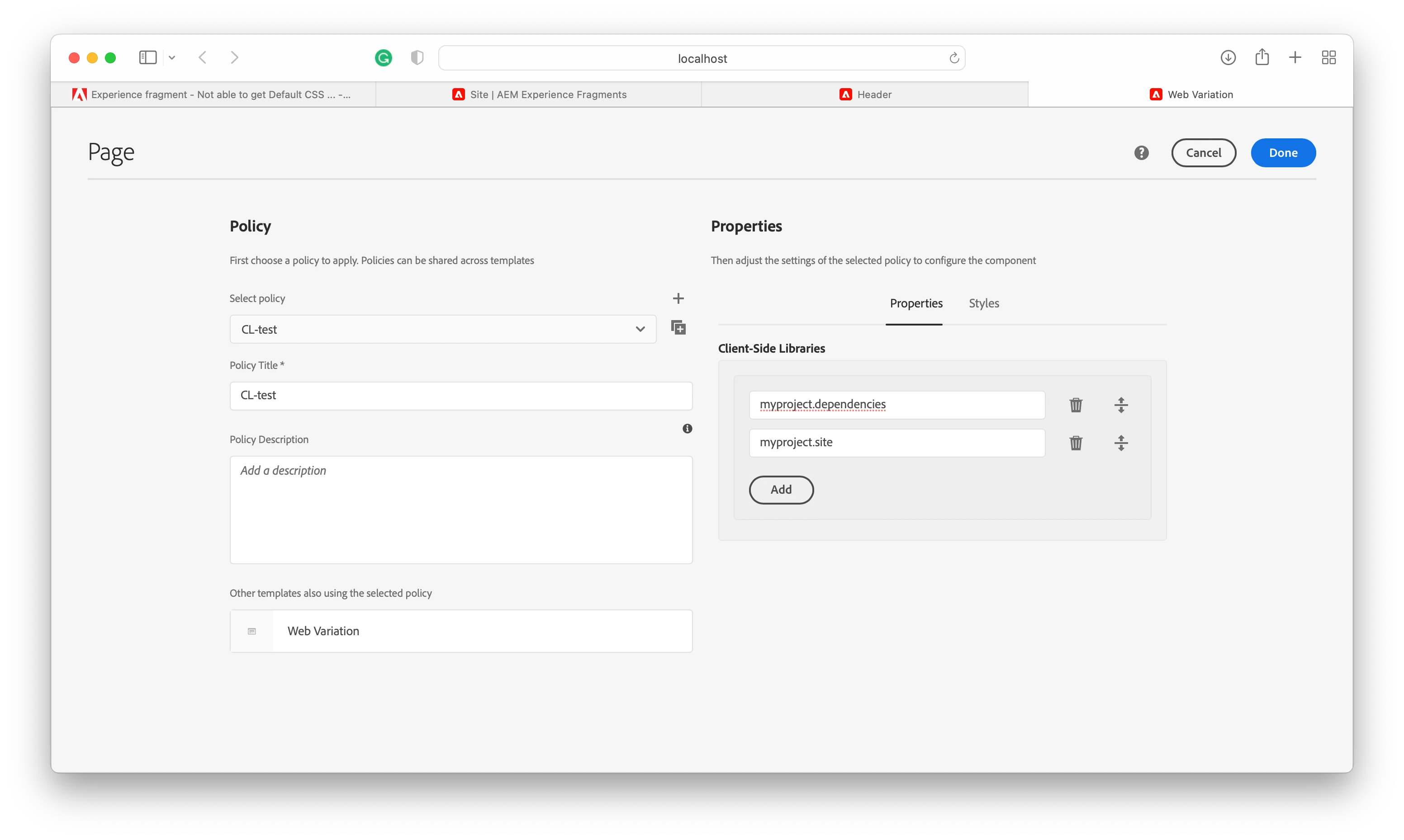Image resolution: width=1404 pixels, height=840 pixels.
Task: Delete the myproject.site library entry
Action: (x=1076, y=443)
